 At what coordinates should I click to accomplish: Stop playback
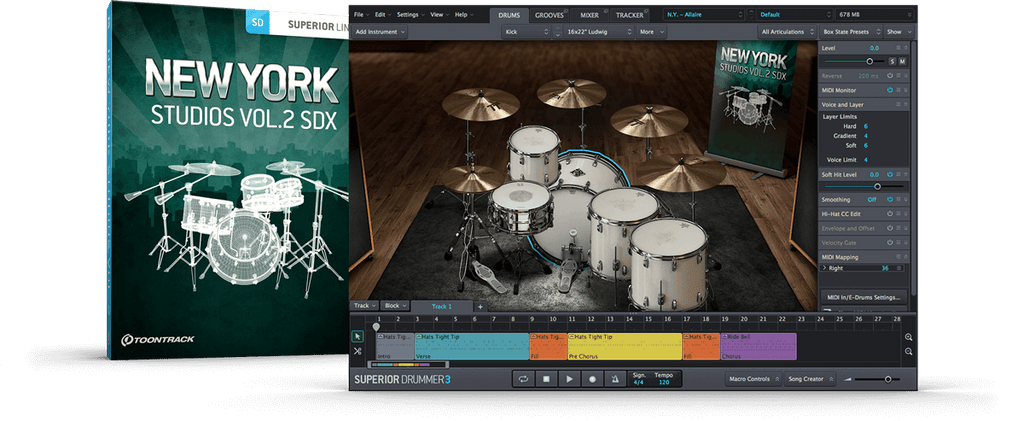546,379
